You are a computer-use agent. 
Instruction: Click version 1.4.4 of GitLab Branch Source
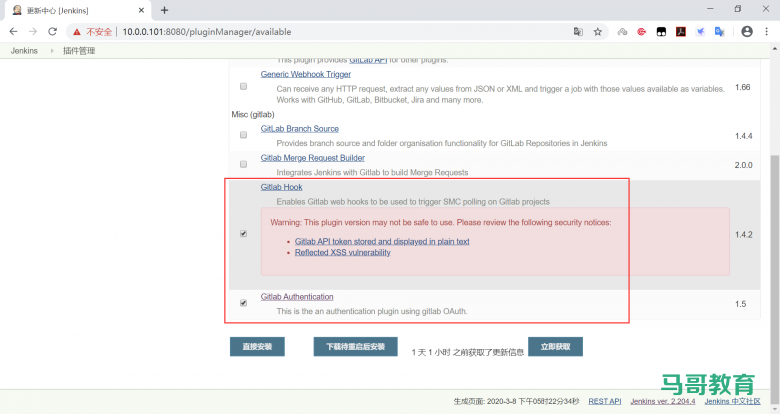click(744, 136)
